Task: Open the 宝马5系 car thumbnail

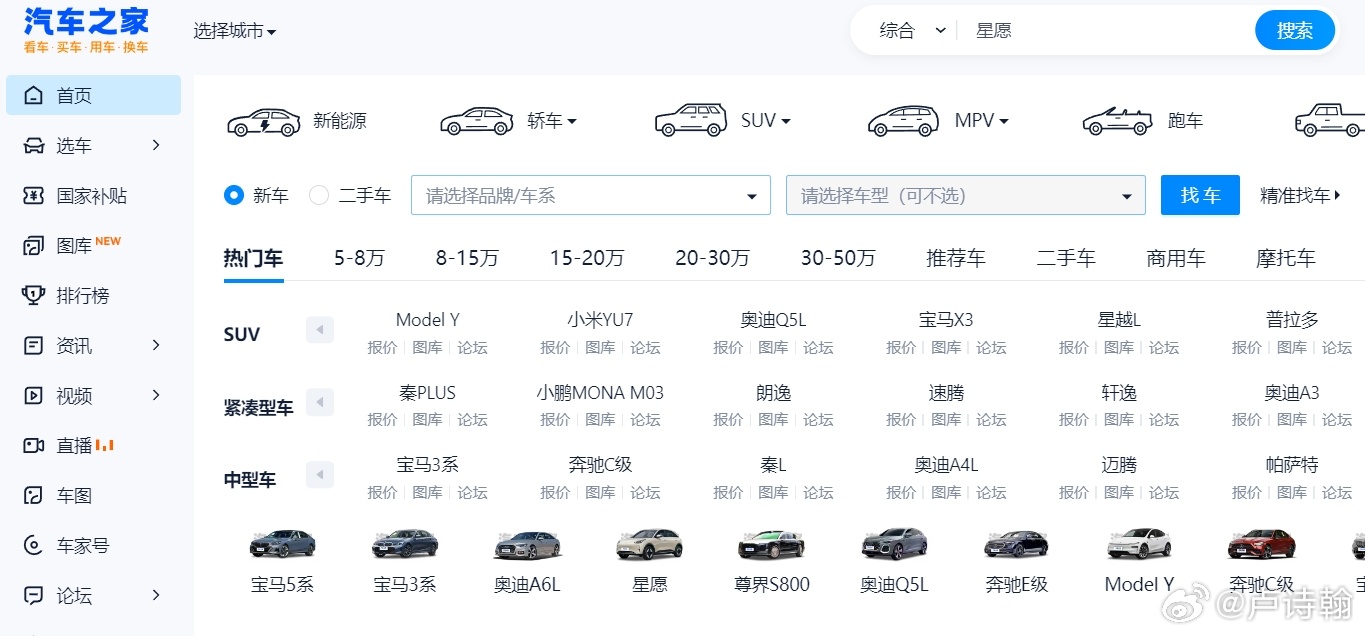Action: click(282, 545)
